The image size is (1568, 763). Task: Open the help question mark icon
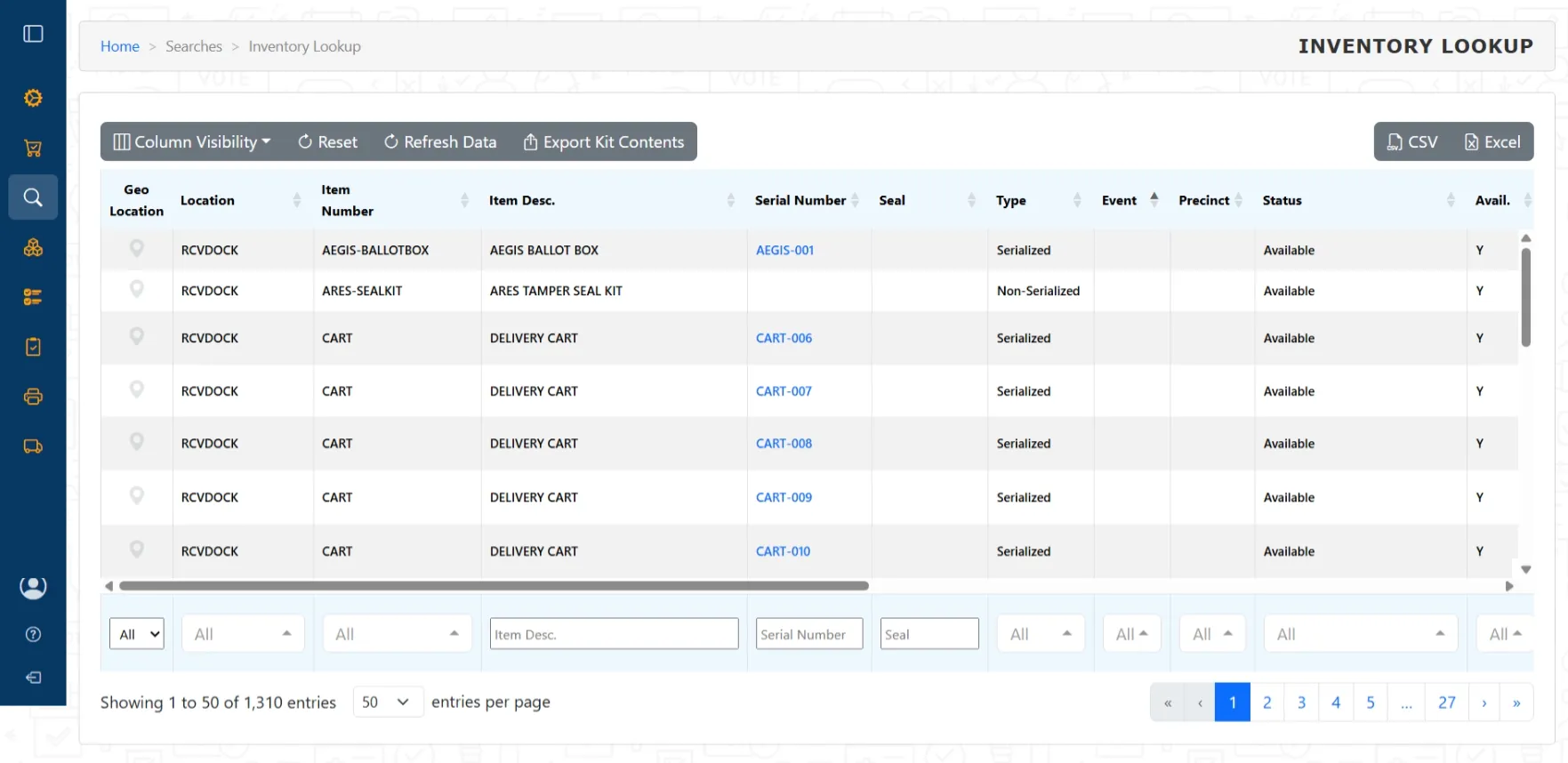33,634
